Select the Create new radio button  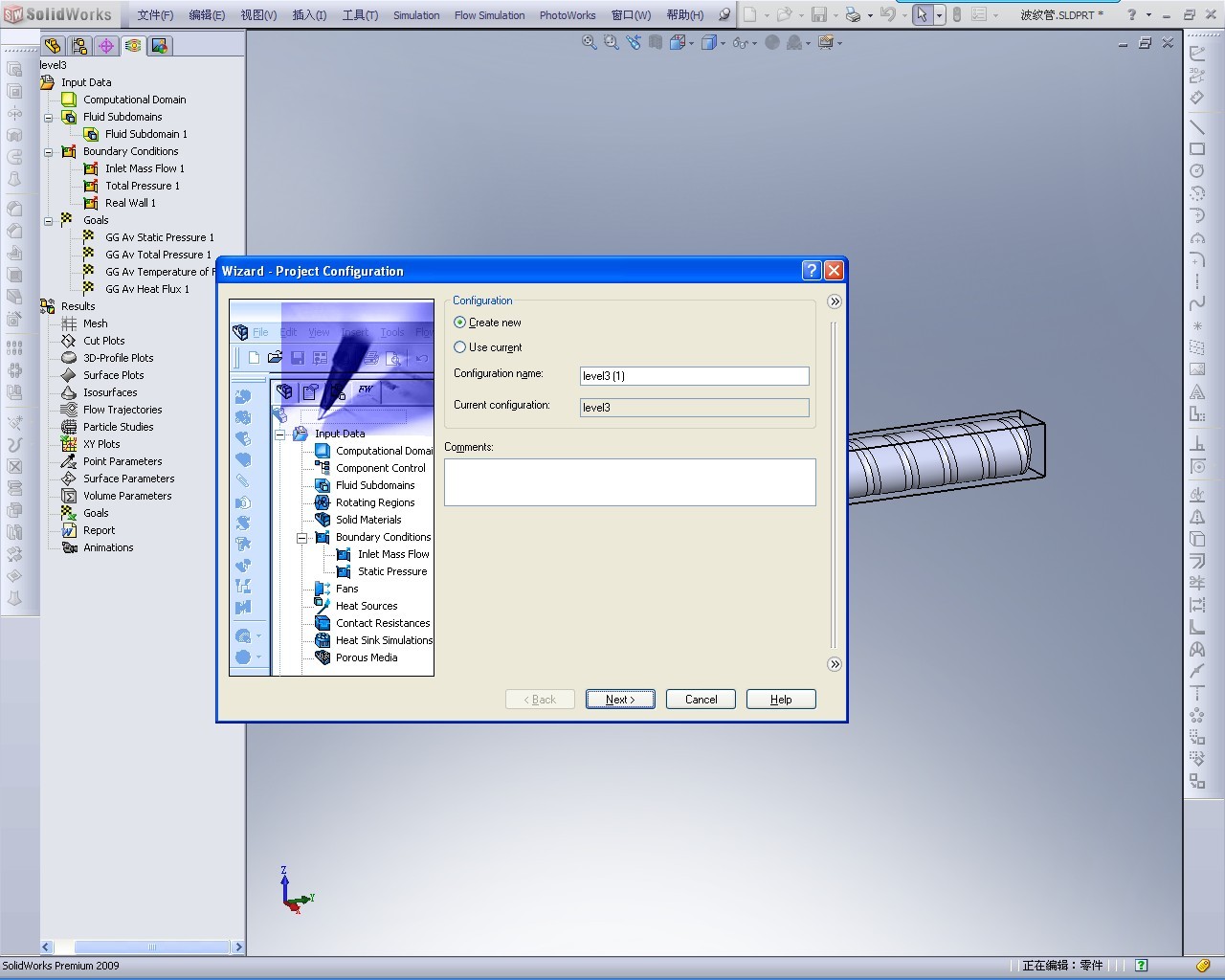460,323
